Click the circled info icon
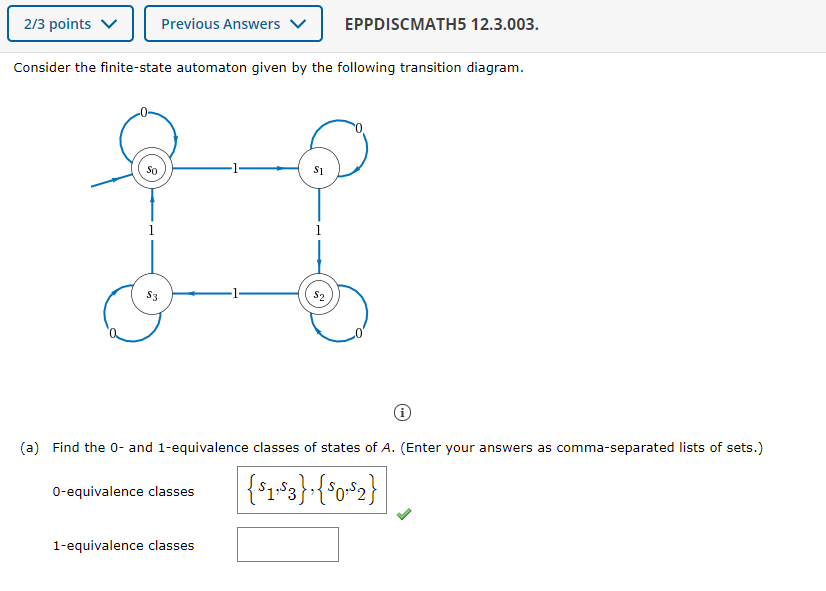 click(x=401, y=411)
